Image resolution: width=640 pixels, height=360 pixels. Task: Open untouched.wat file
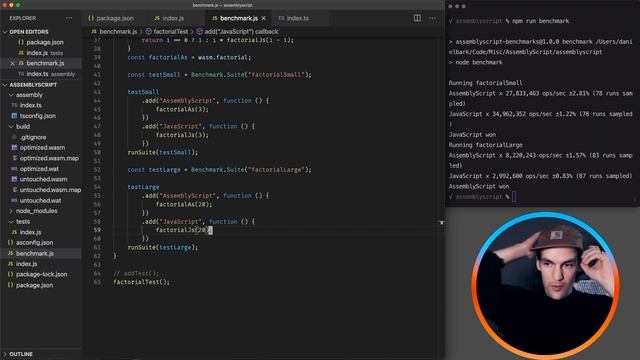coord(41,200)
